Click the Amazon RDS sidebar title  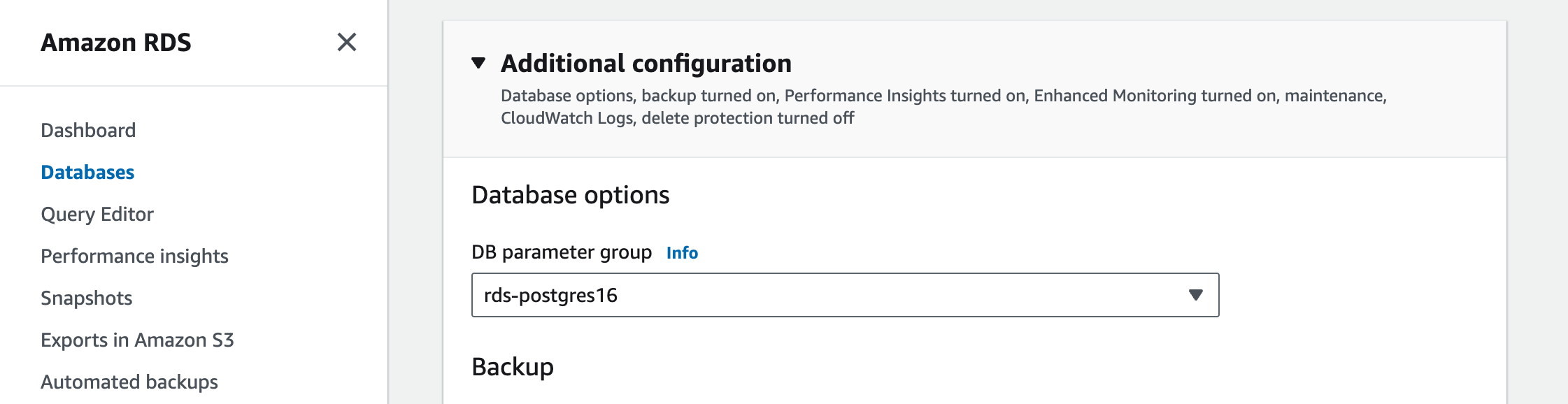click(x=116, y=42)
